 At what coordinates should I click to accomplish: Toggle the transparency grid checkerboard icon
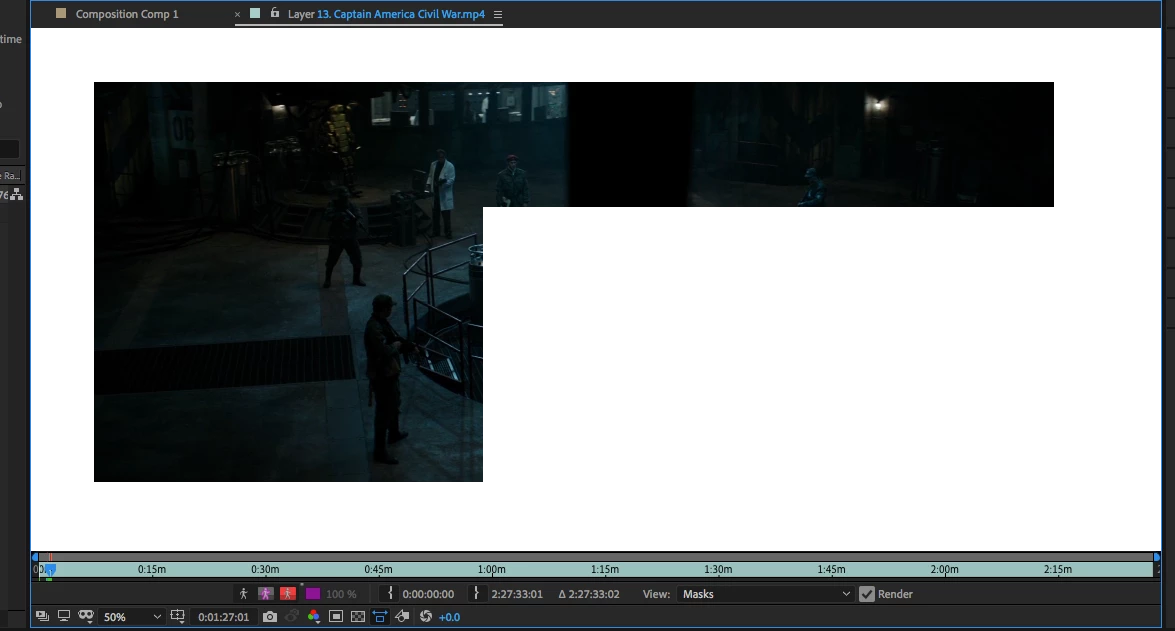coord(358,616)
